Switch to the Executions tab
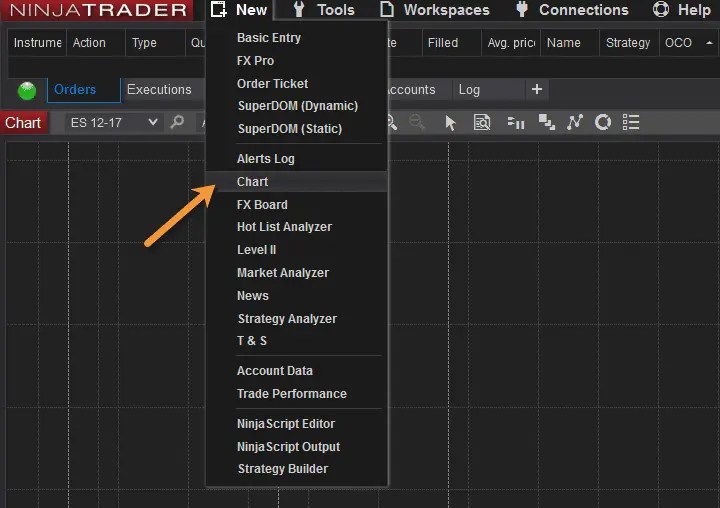Viewport: 720px width, 508px height. click(163, 90)
